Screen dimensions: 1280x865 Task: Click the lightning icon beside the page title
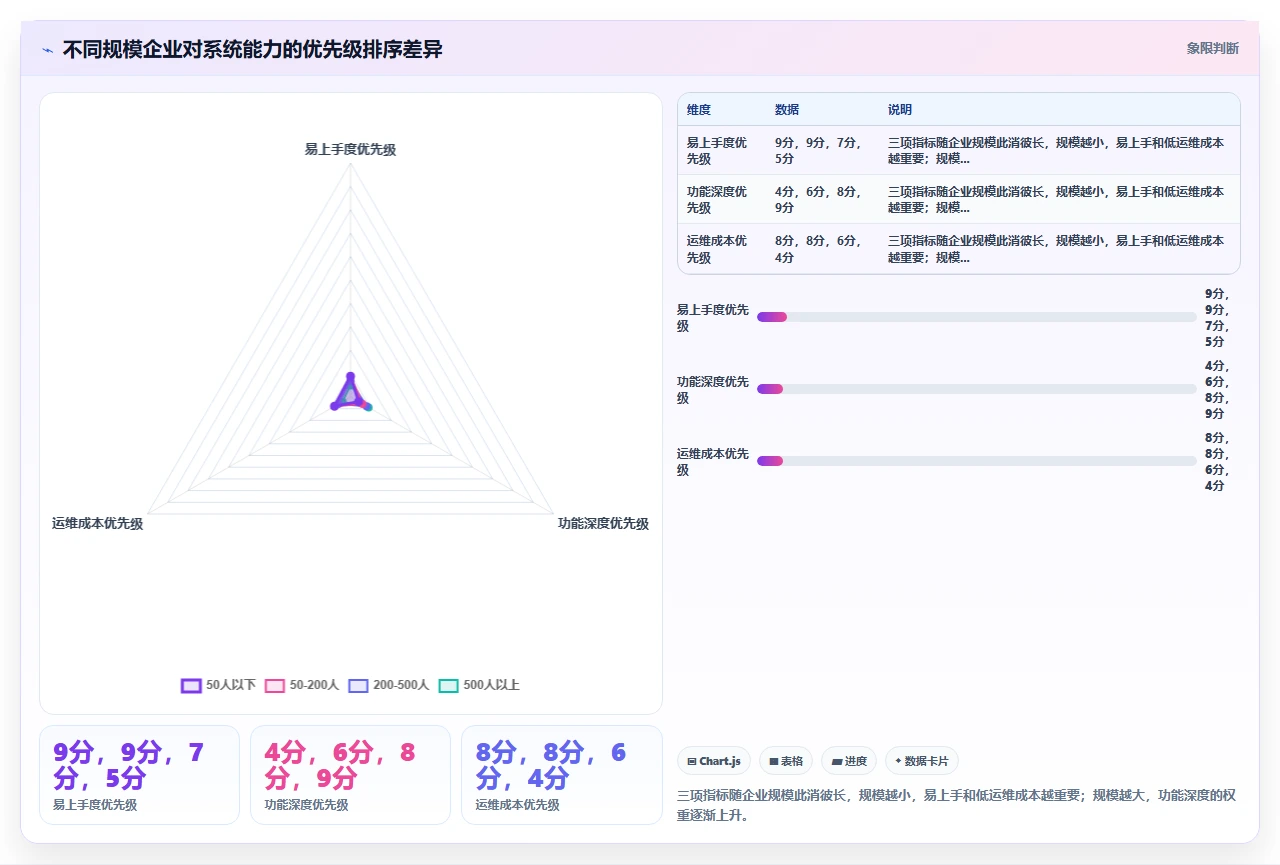pos(48,50)
